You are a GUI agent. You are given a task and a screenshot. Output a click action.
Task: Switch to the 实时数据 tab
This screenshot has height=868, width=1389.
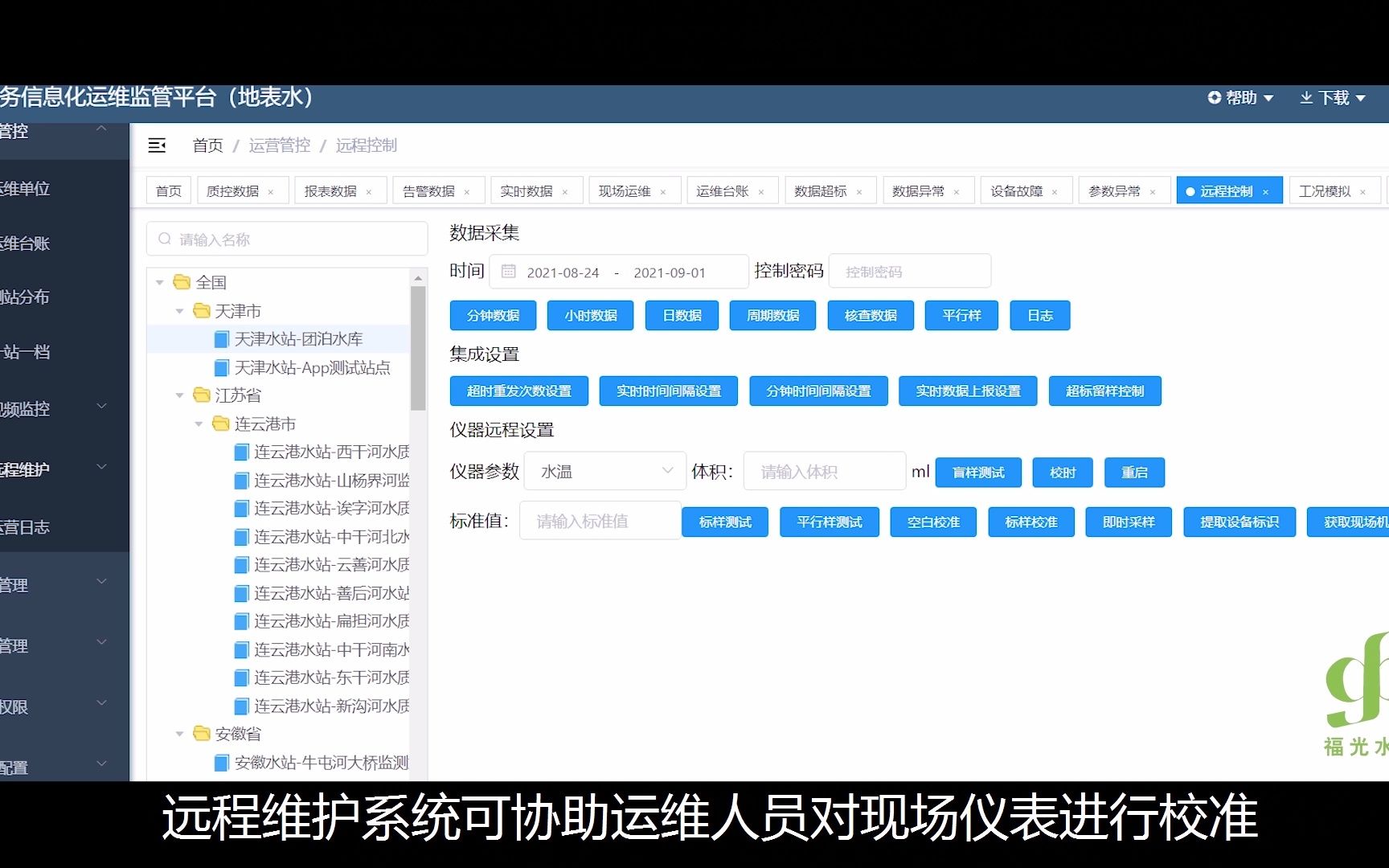pyautogui.click(x=526, y=191)
